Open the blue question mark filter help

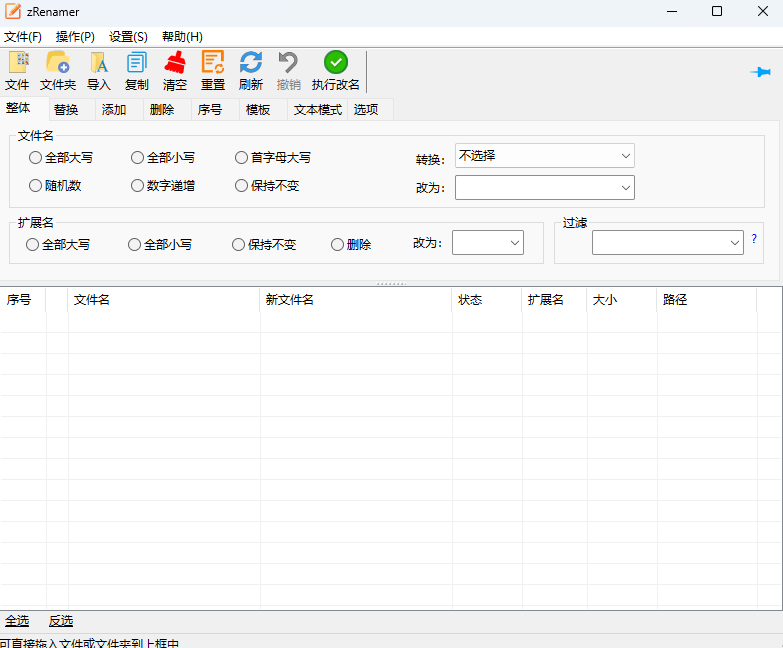click(754, 239)
